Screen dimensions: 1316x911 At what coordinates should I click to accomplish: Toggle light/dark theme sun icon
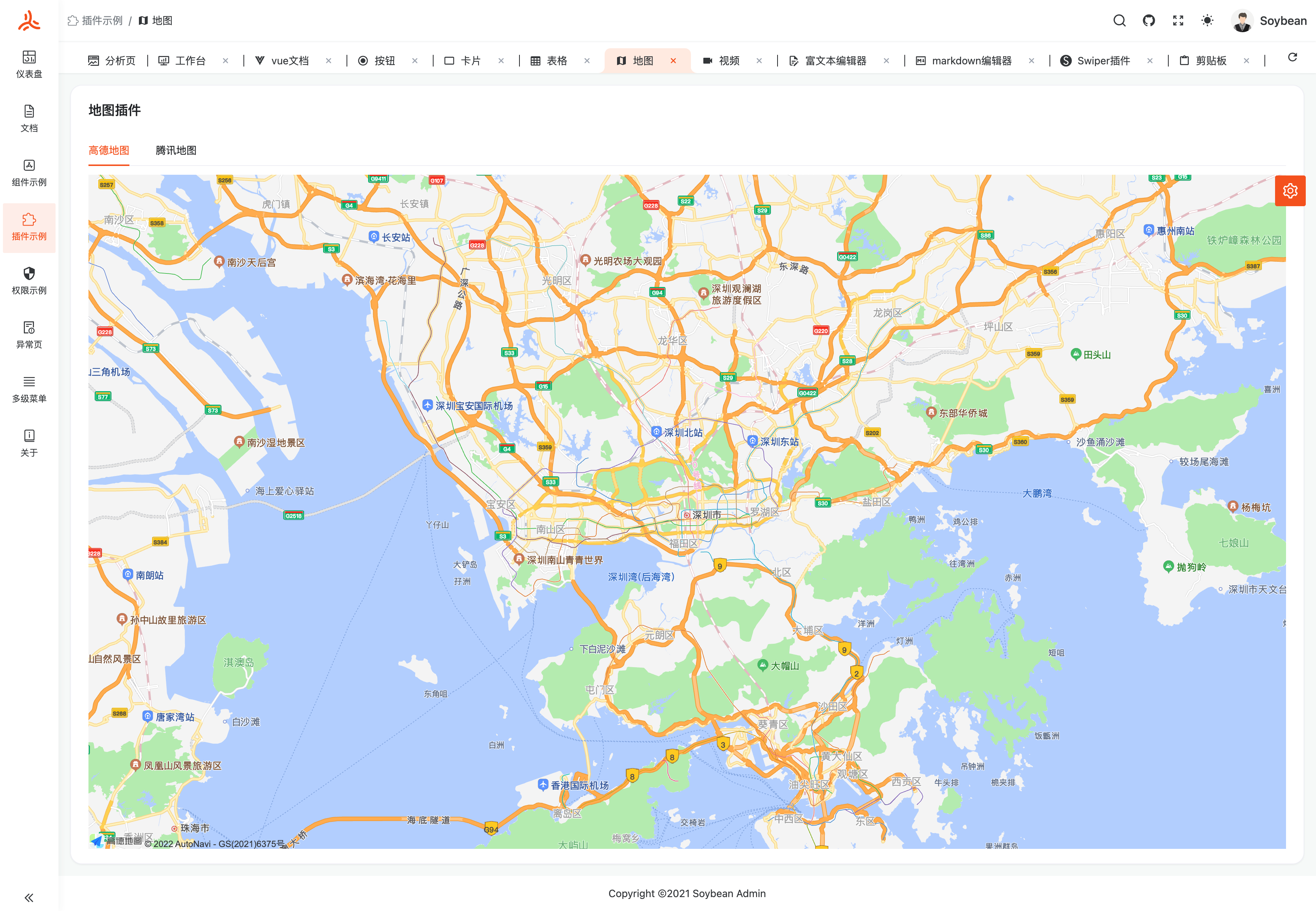click(x=1207, y=20)
